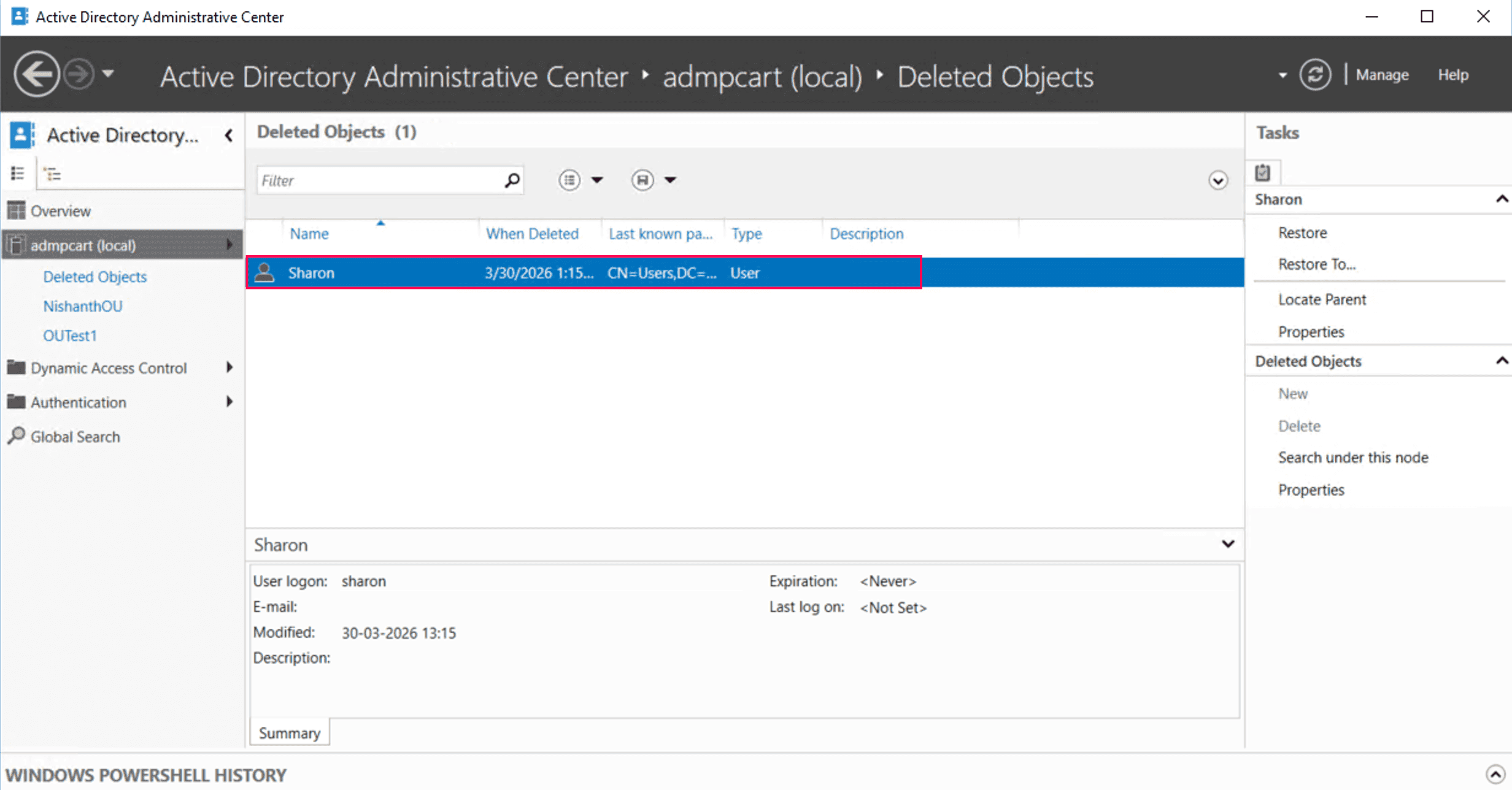This screenshot has height=790, width=1512.
Task: Click the back navigation arrow
Action: coord(36,73)
